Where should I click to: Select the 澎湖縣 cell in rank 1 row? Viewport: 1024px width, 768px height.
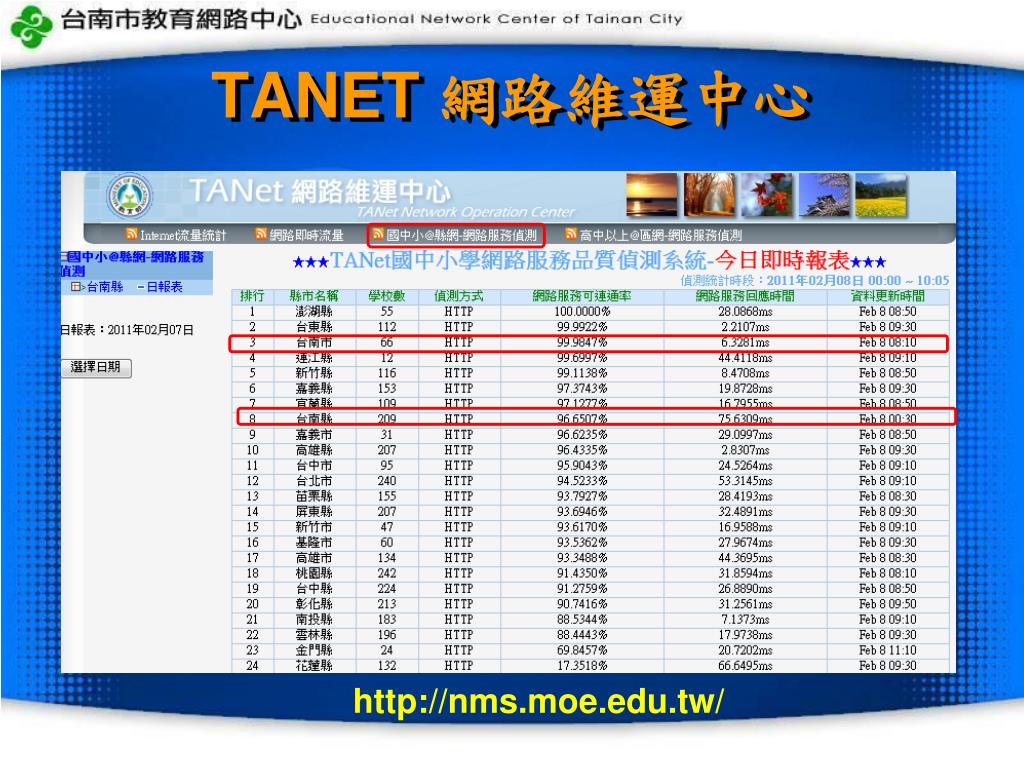pyautogui.click(x=314, y=312)
